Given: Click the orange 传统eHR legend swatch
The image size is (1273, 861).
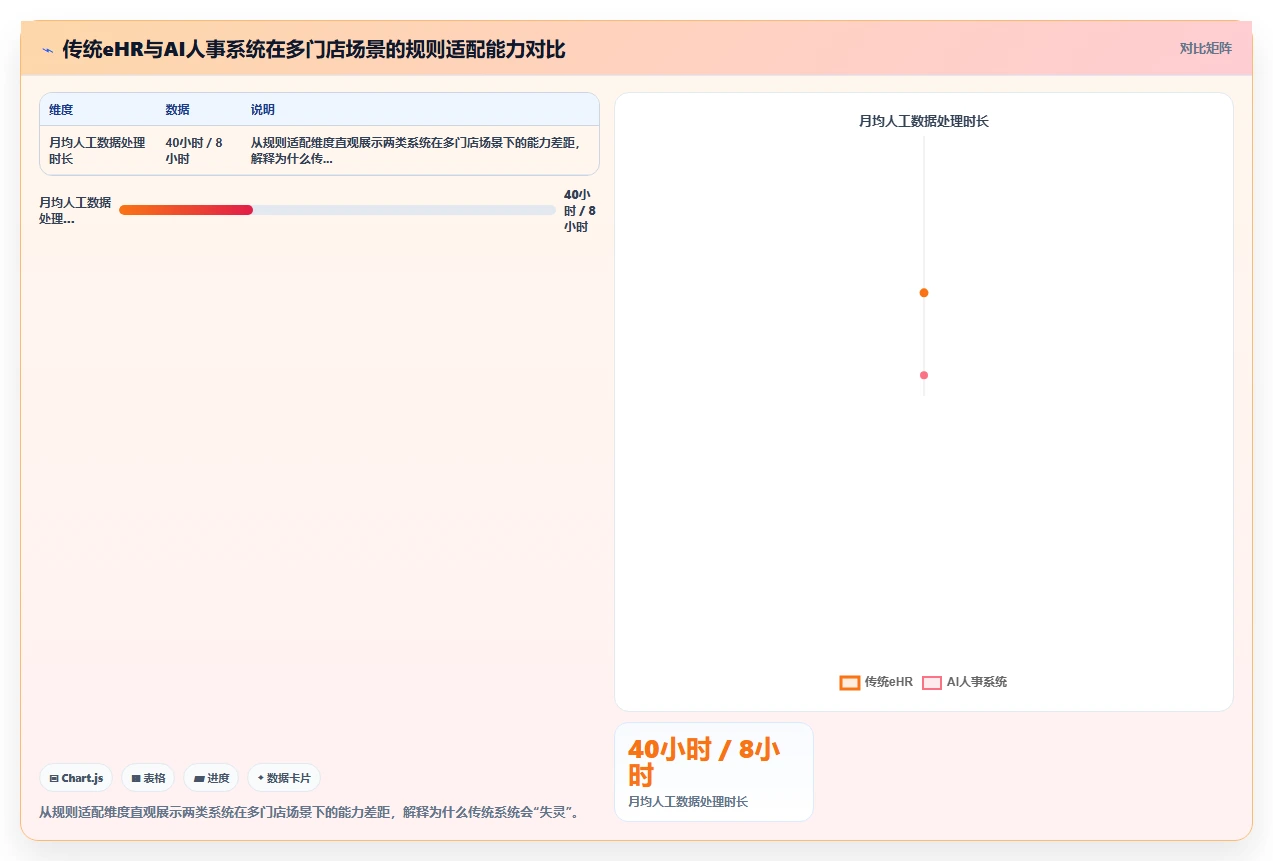Looking at the screenshot, I should [x=850, y=683].
